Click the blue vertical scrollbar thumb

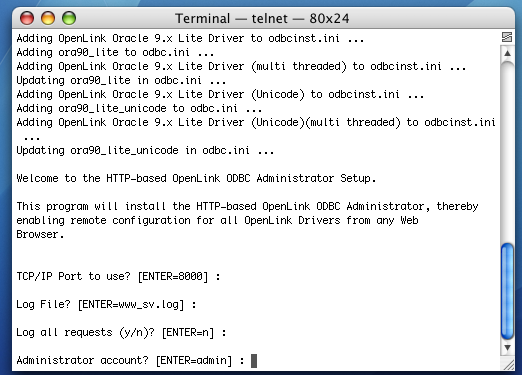tap(507, 292)
